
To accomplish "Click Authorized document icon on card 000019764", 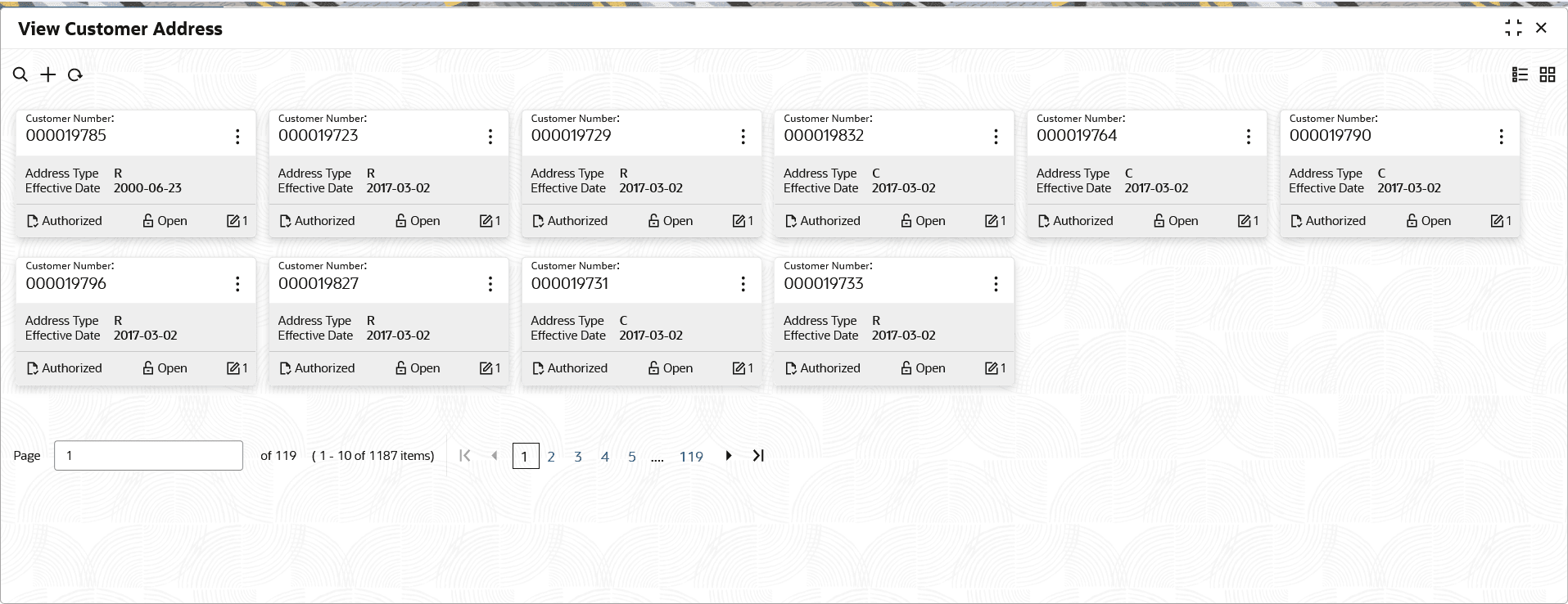I will (1044, 221).
